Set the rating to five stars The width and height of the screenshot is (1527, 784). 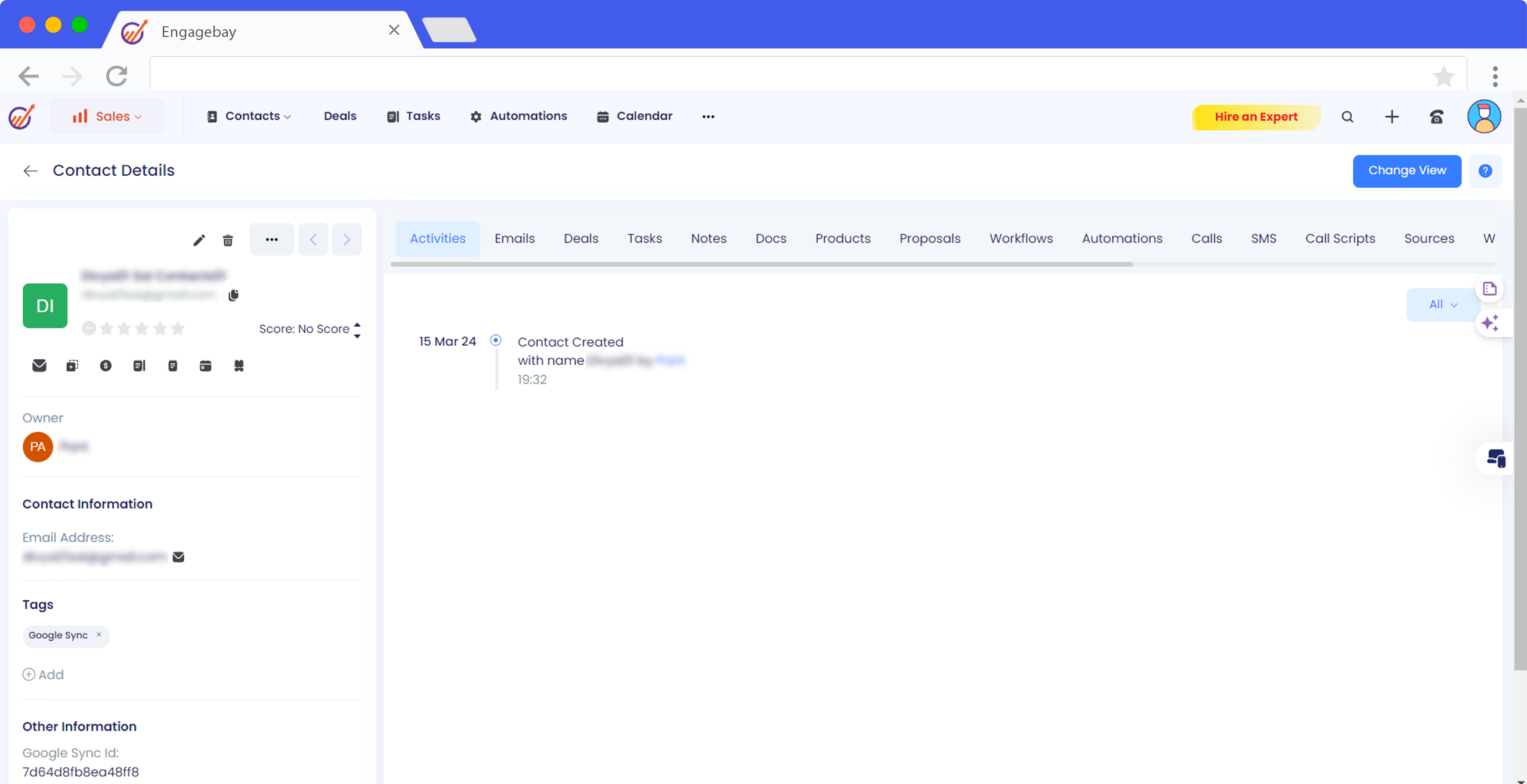pos(178,329)
